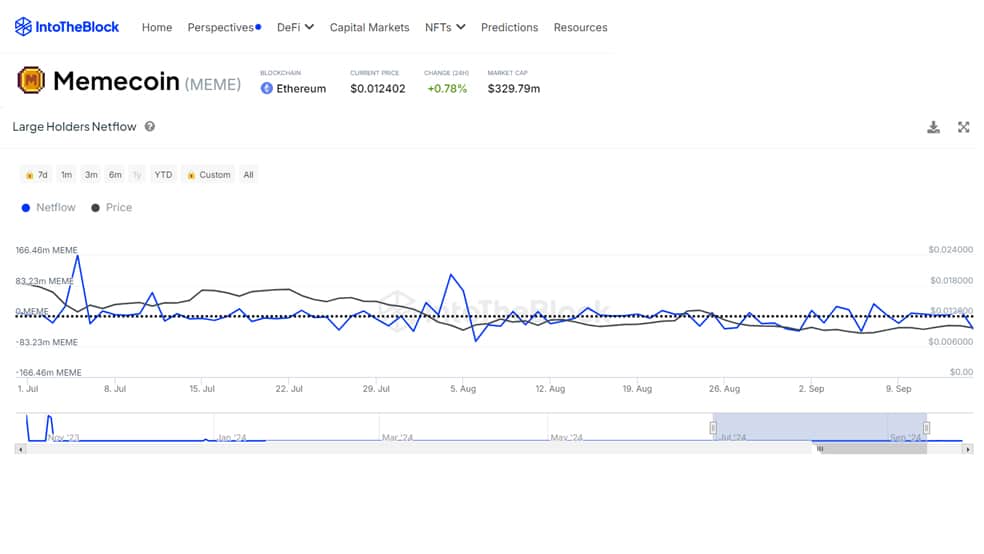Click the 5. Aug date axis label
The image size is (984, 554).
463,389
